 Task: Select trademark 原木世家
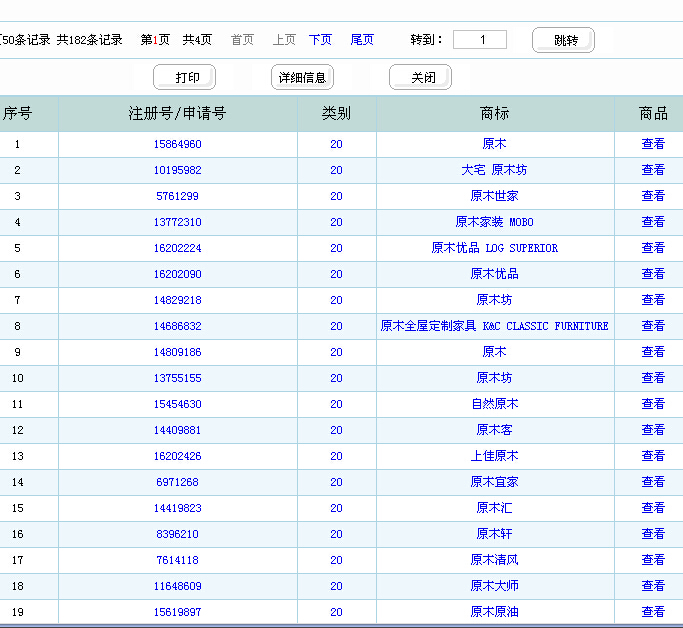click(494, 196)
